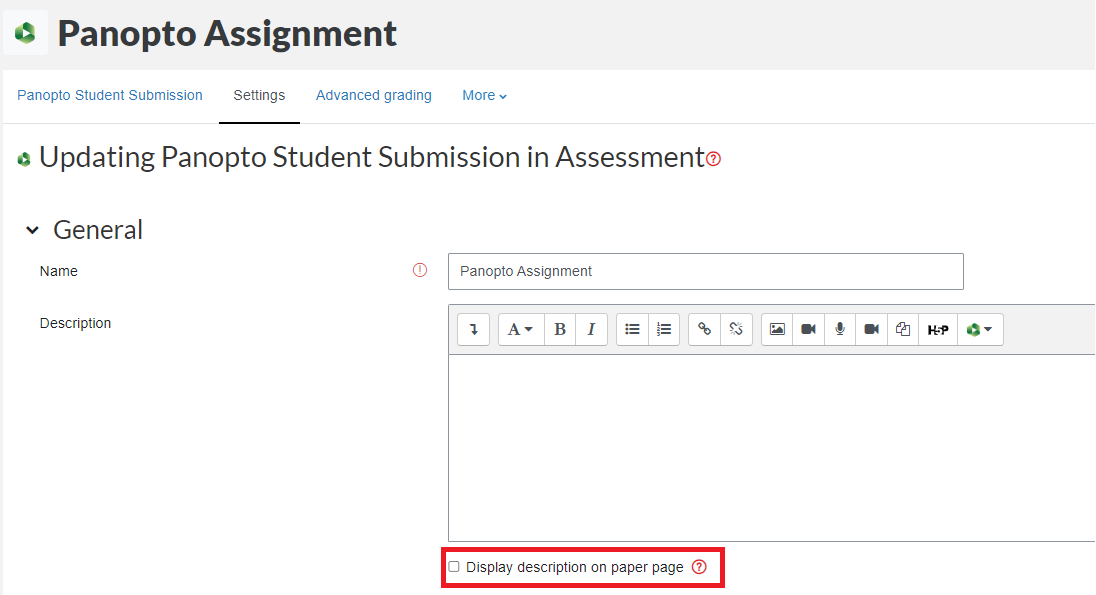Toggle the editor toolbar expand button
This screenshot has width=1096, height=595.
point(473,329)
